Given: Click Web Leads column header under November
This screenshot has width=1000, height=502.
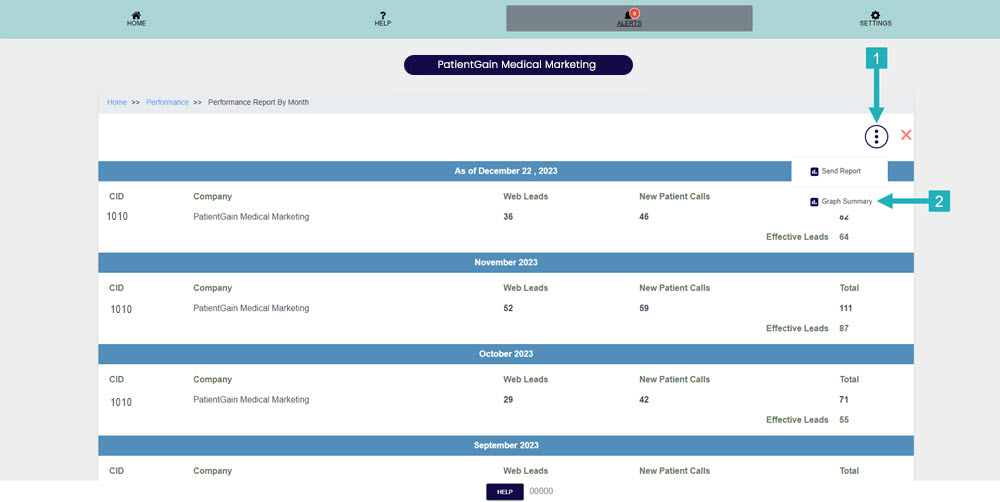Looking at the screenshot, I should [526, 288].
